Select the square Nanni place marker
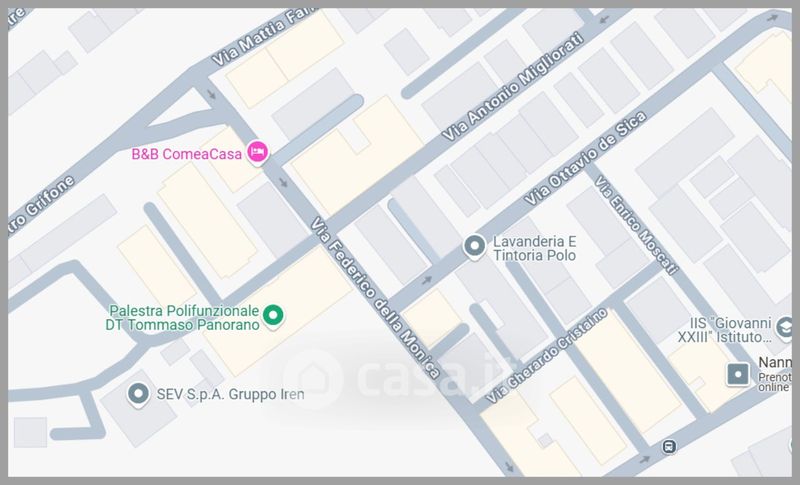This screenshot has height=485, width=800. tap(738, 374)
